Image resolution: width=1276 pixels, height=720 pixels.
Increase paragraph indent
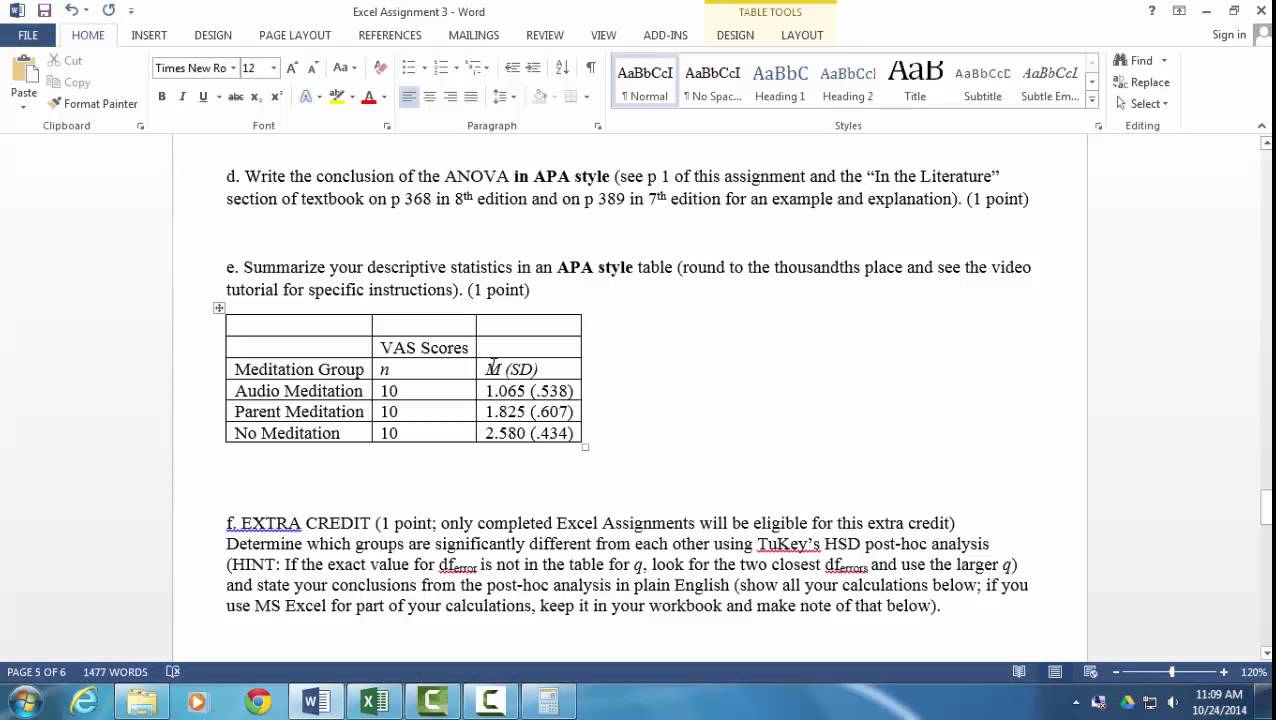click(533, 68)
